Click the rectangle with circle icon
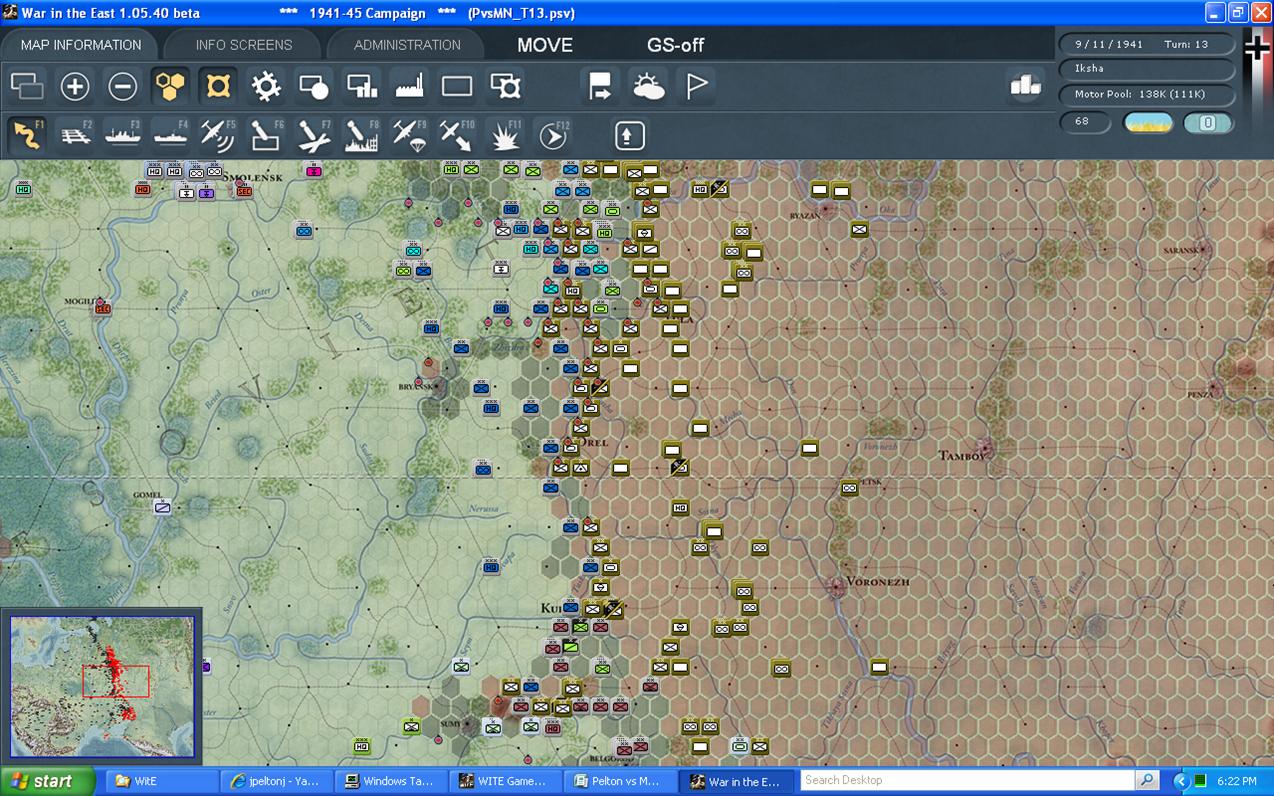Screen dimensions: 1274x796 pyautogui.click(x=314, y=86)
